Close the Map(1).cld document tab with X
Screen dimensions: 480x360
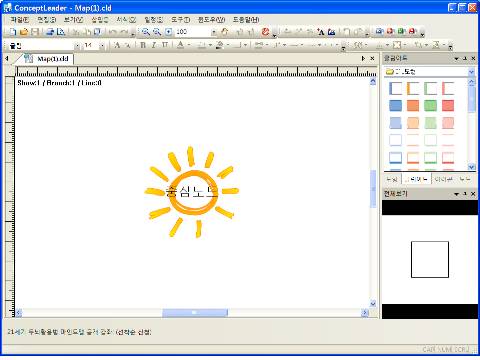coord(372,59)
